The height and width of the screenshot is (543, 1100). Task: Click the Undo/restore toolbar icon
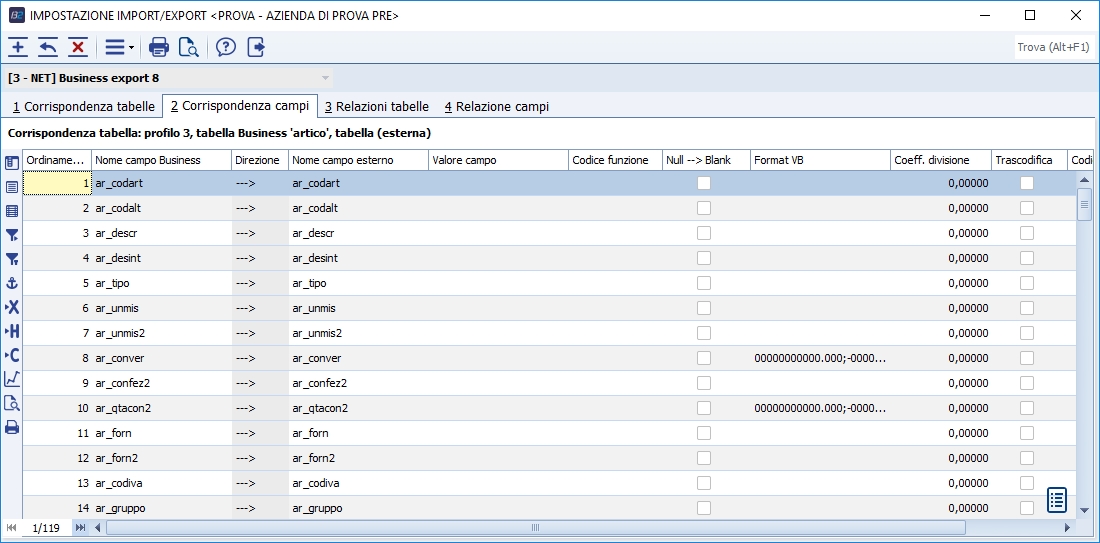48,48
